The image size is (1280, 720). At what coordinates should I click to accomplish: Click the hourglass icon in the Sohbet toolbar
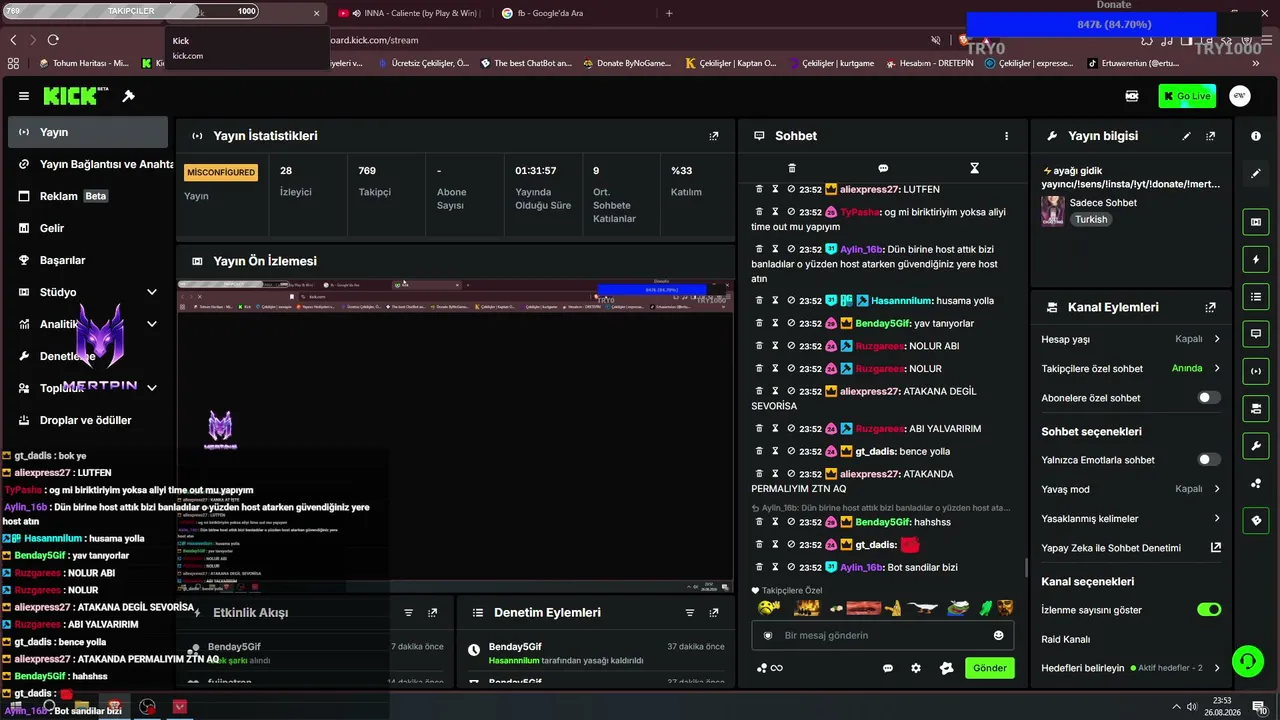[x=974, y=168]
